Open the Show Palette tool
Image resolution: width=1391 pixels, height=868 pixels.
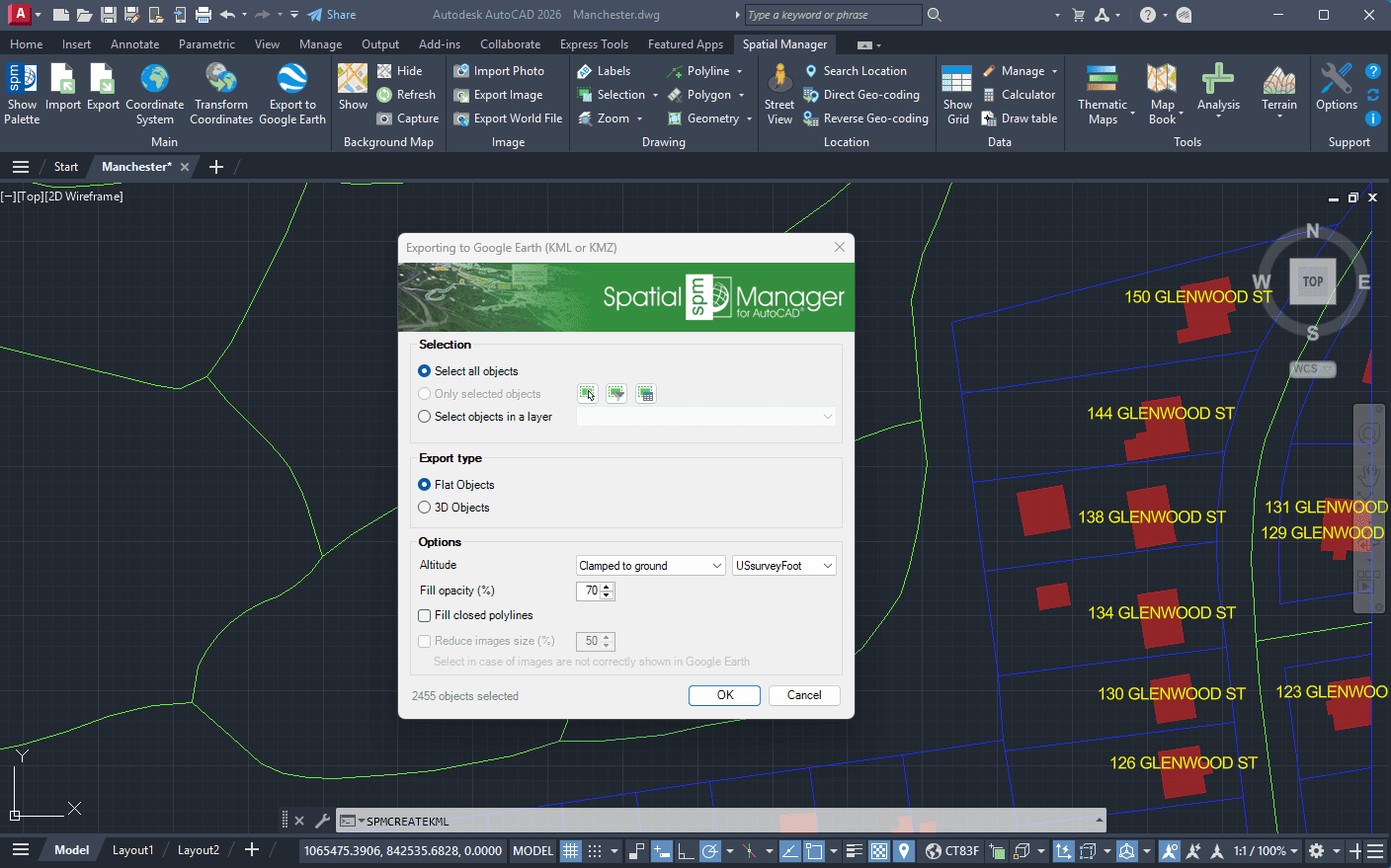click(22, 94)
